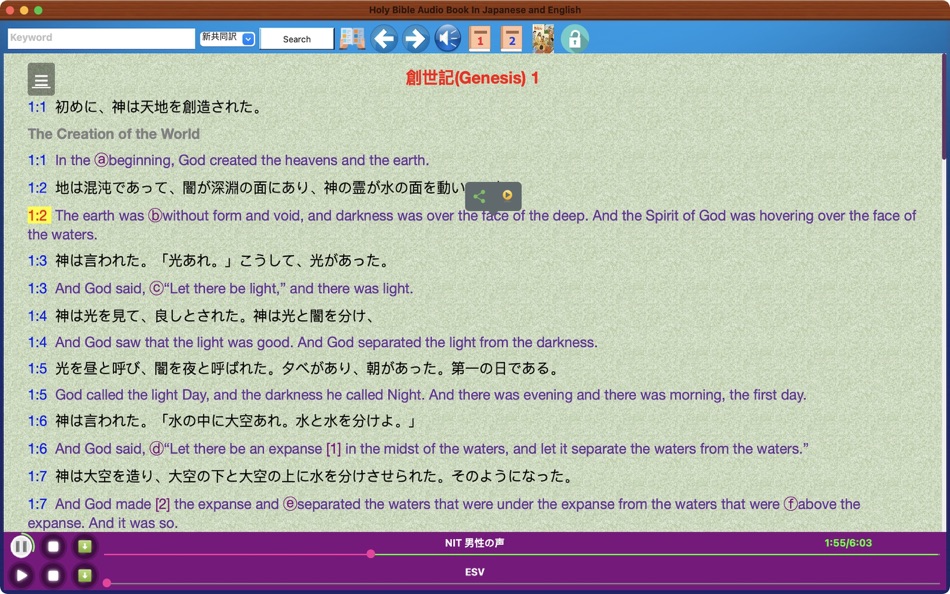Open the hamburger menu above chapter text

(x=39, y=79)
